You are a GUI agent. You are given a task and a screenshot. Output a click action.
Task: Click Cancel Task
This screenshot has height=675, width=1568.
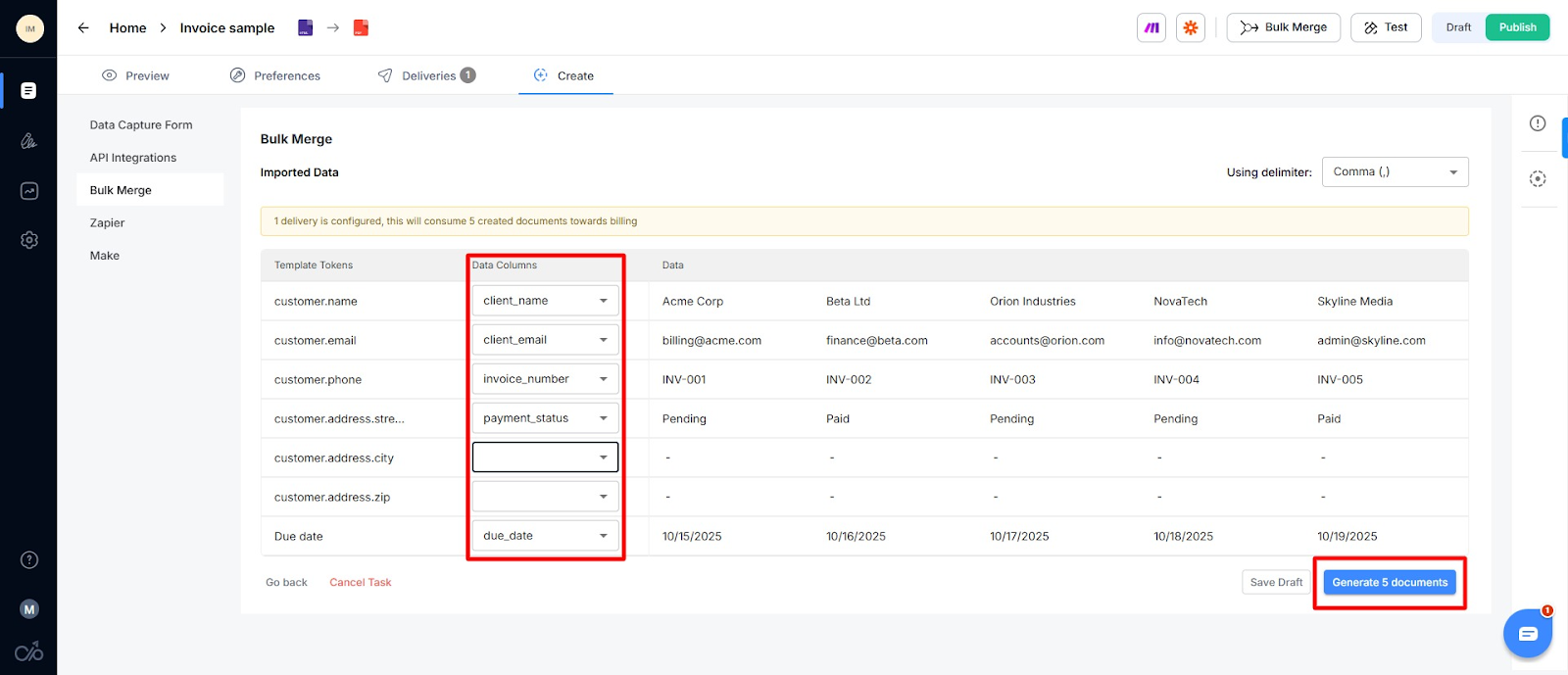360,582
